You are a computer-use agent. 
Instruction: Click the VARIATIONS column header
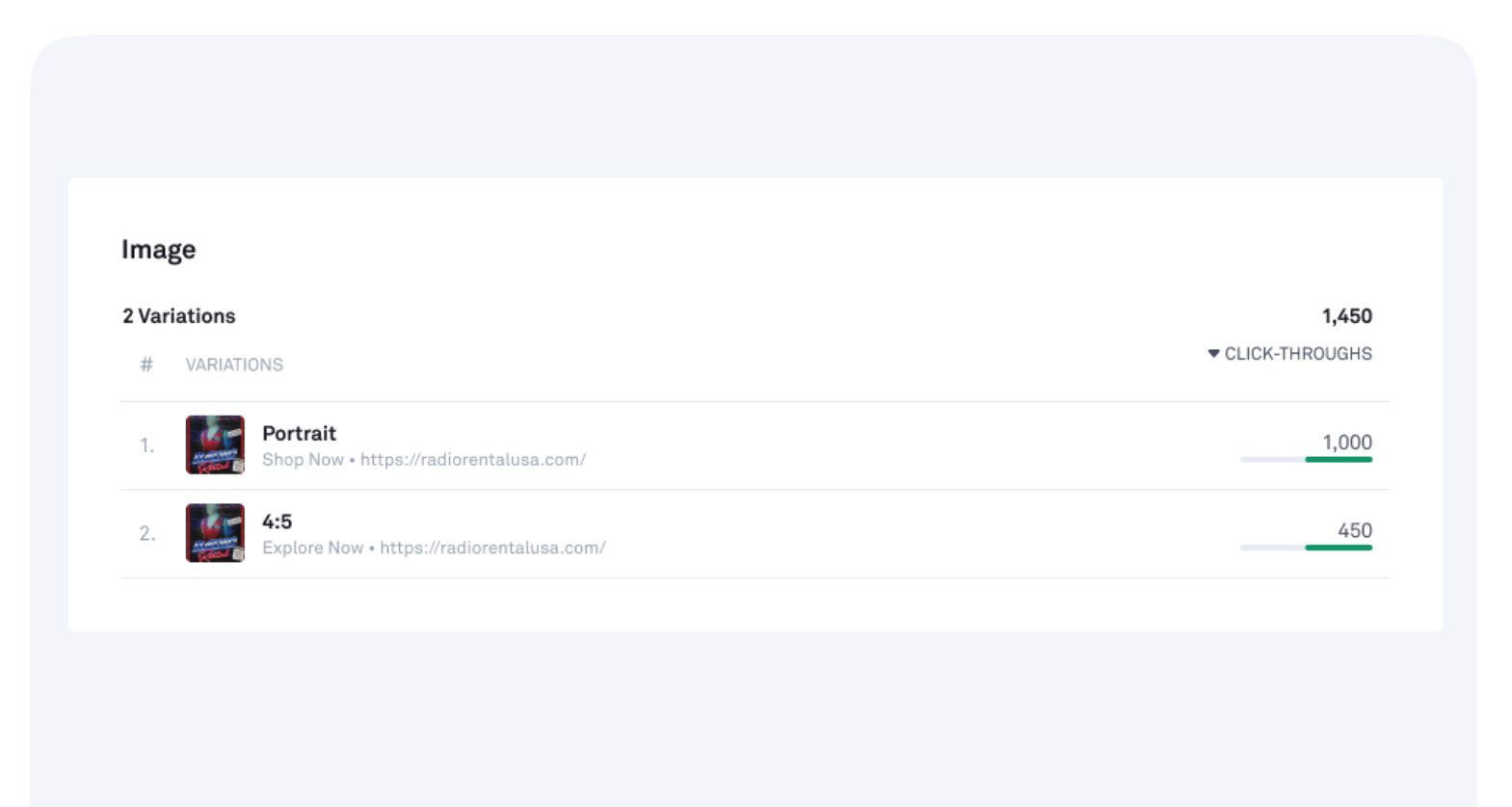[234, 364]
